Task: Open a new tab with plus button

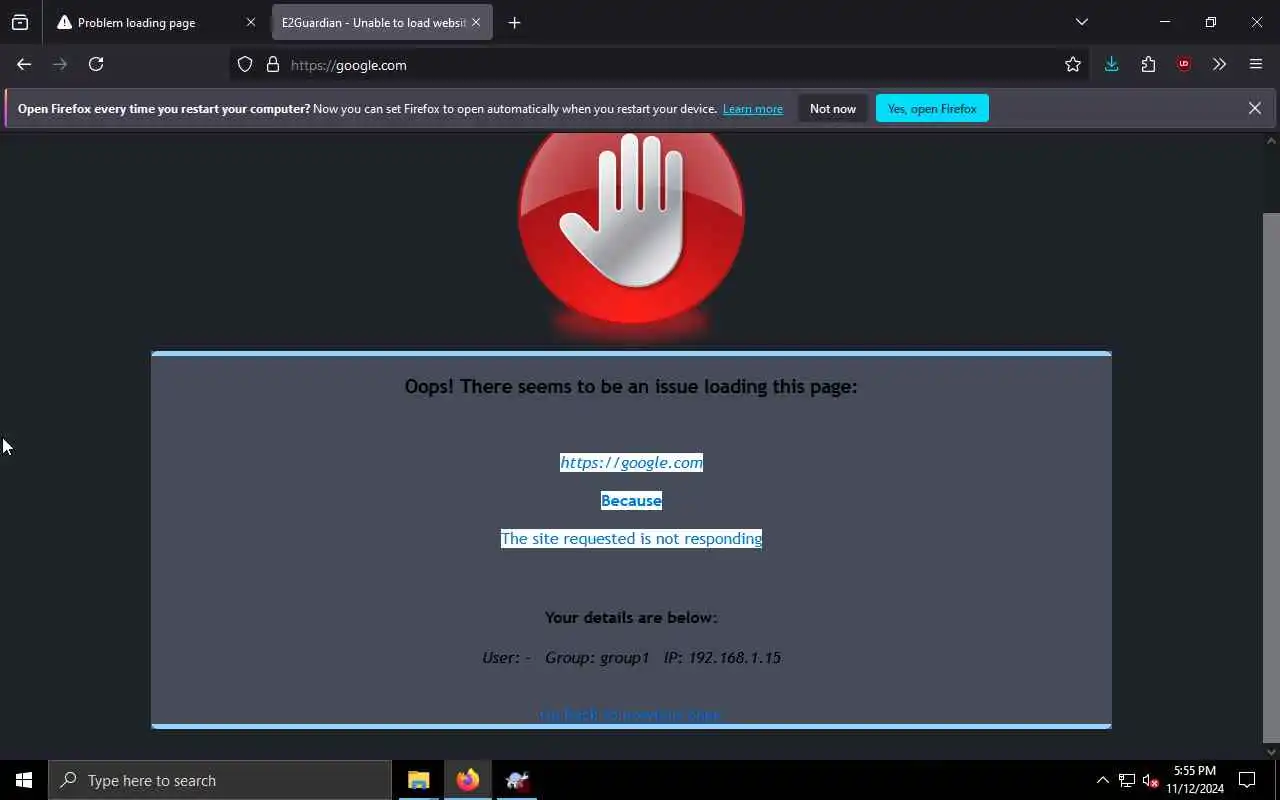Action: point(514,22)
